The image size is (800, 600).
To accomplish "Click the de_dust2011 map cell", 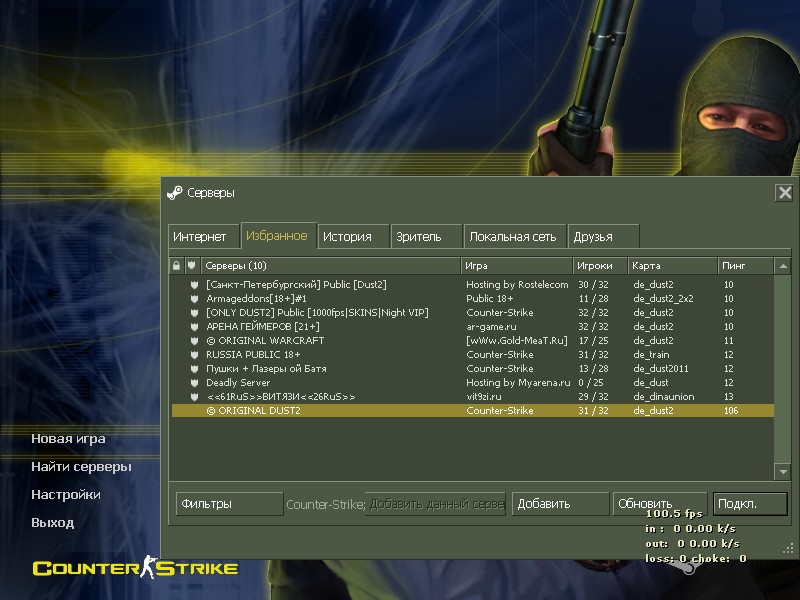I will coord(661,369).
